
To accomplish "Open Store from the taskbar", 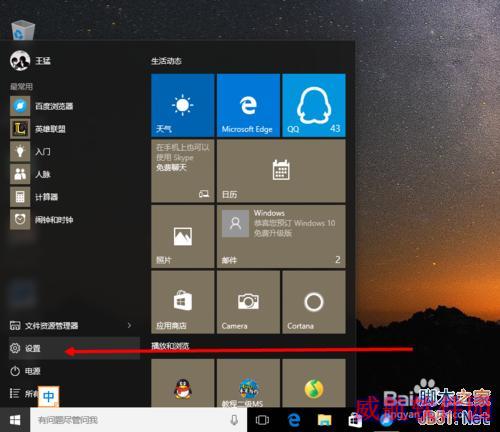I will click(355, 420).
